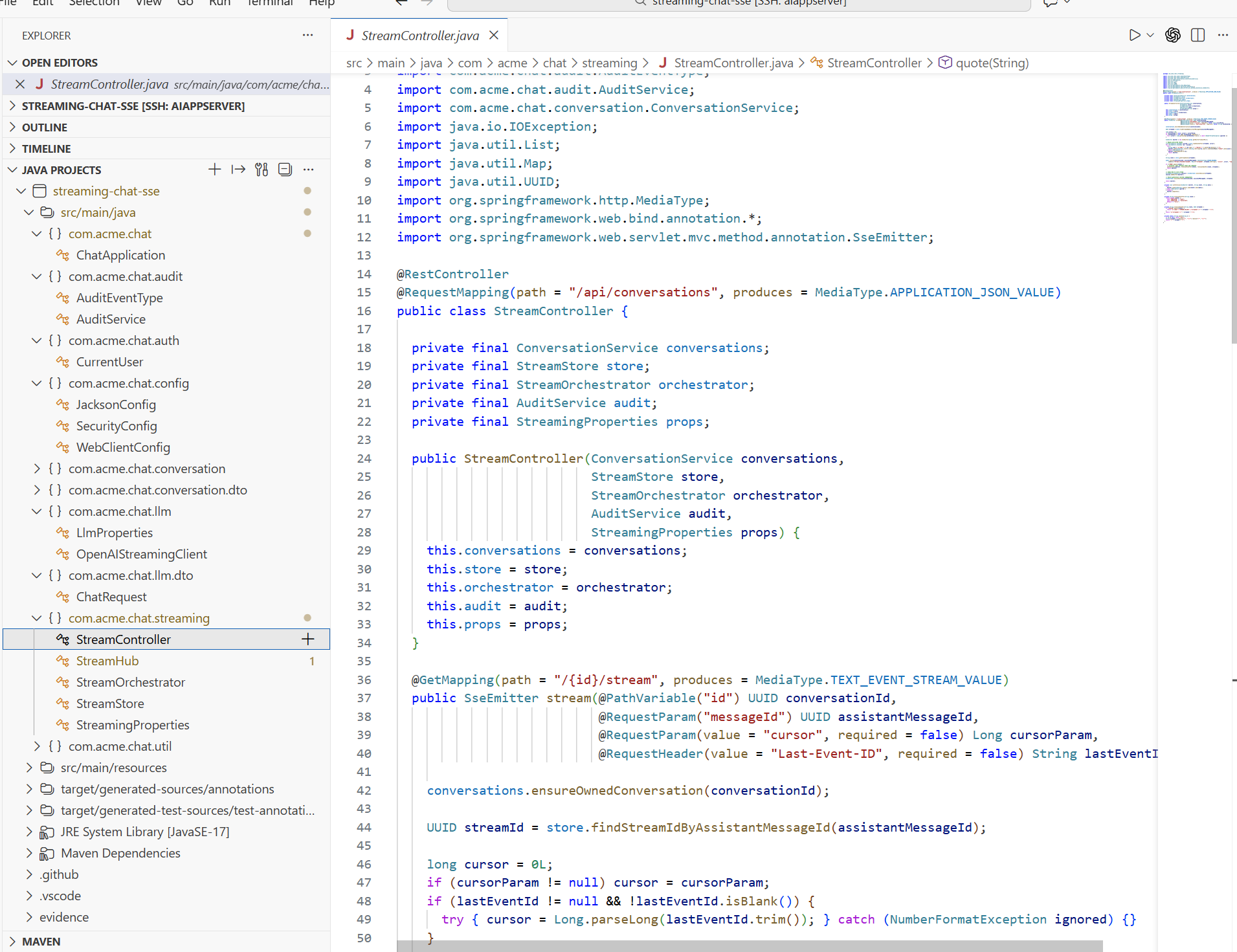The image size is (1237, 952).
Task: Toggle the split editor layout
Action: tap(1198, 35)
